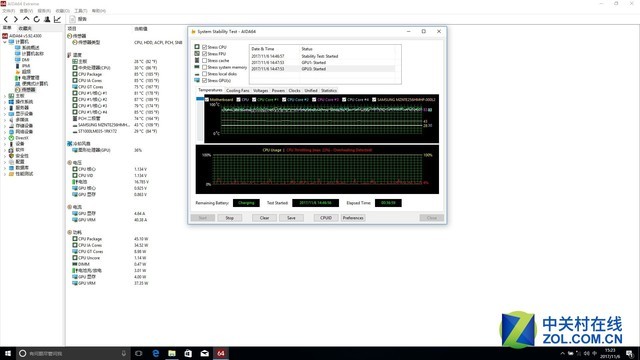Click the Forward arrow in the toolbar

click(x=16, y=19)
